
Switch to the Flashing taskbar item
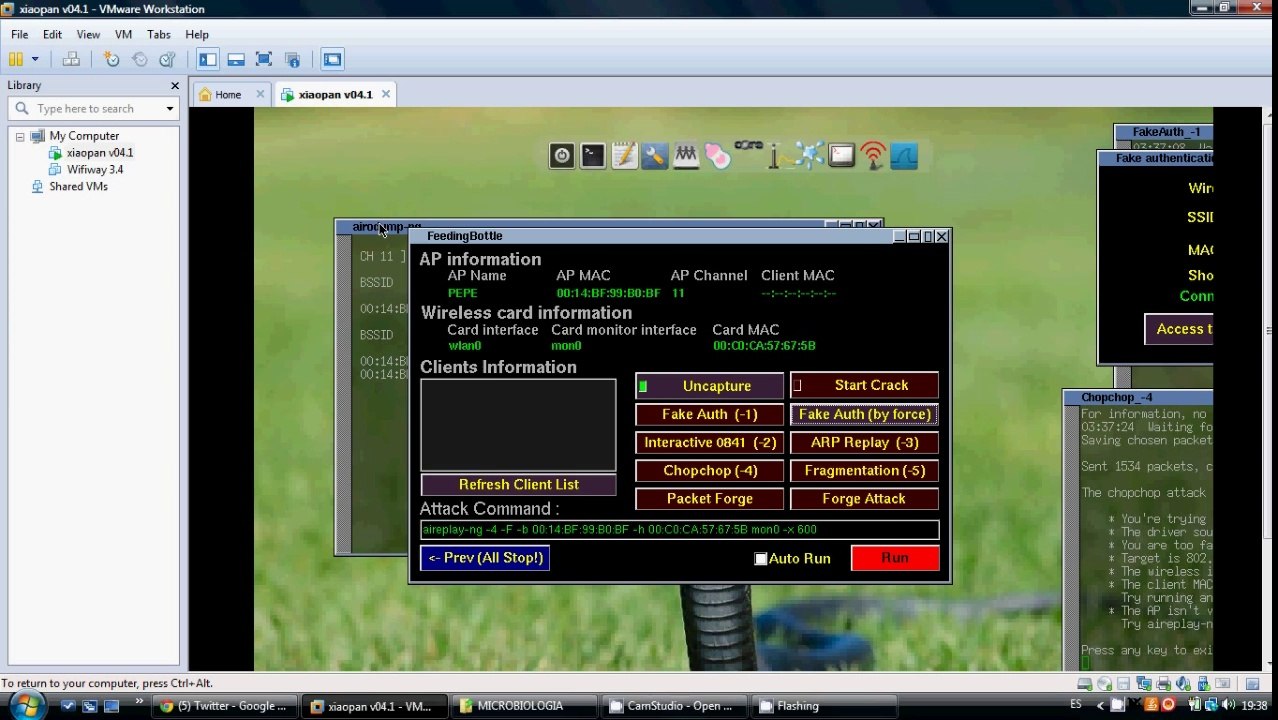822,706
